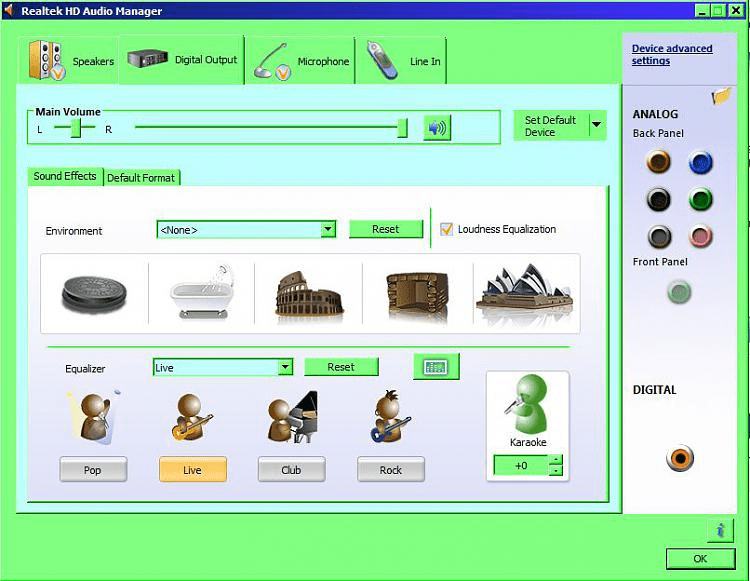Switch to the Microphone tab
Screen dimensions: 750x581
301,61
